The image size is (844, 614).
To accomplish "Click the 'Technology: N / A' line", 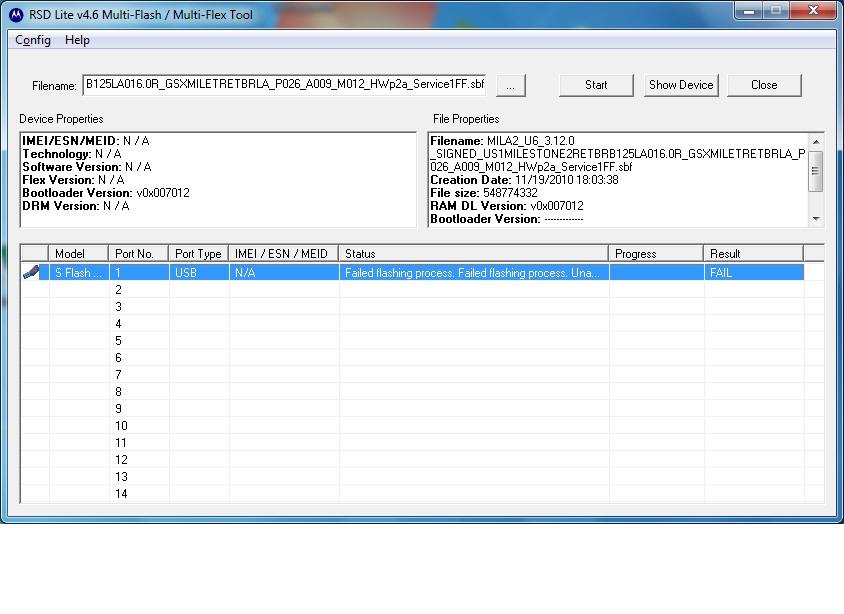I will pos(72,154).
